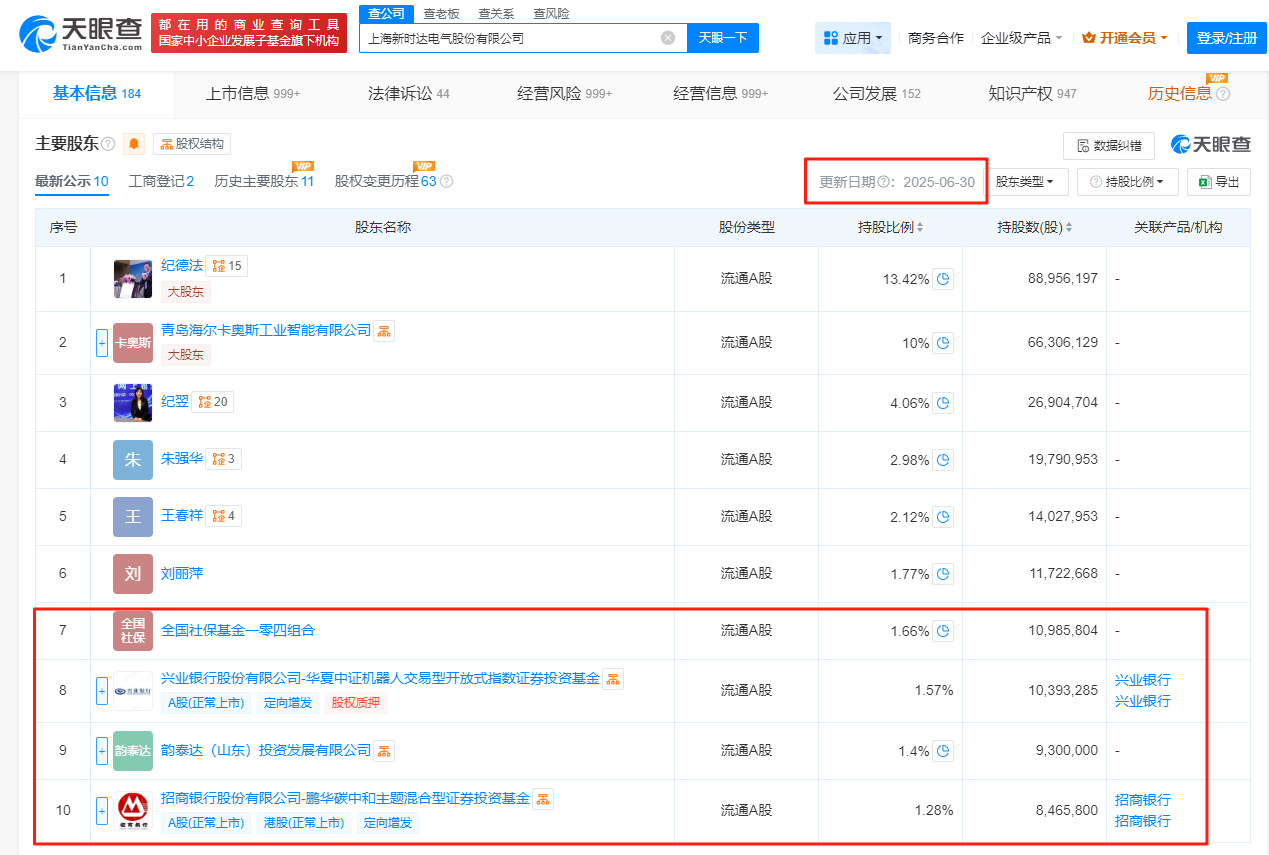Image resolution: width=1269 pixels, height=855 pixels.
Task: Open pie chart icon for the 10% holding
Action: point(943,343)
